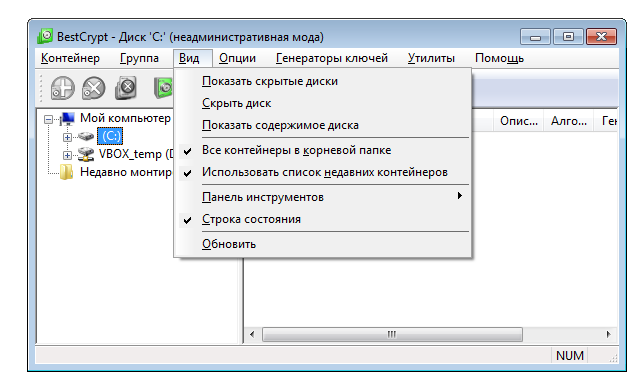Viewport: 638px width, 384px height.
Task: Click the 'Опис...' column header
Action: click(x=519, y=121)
